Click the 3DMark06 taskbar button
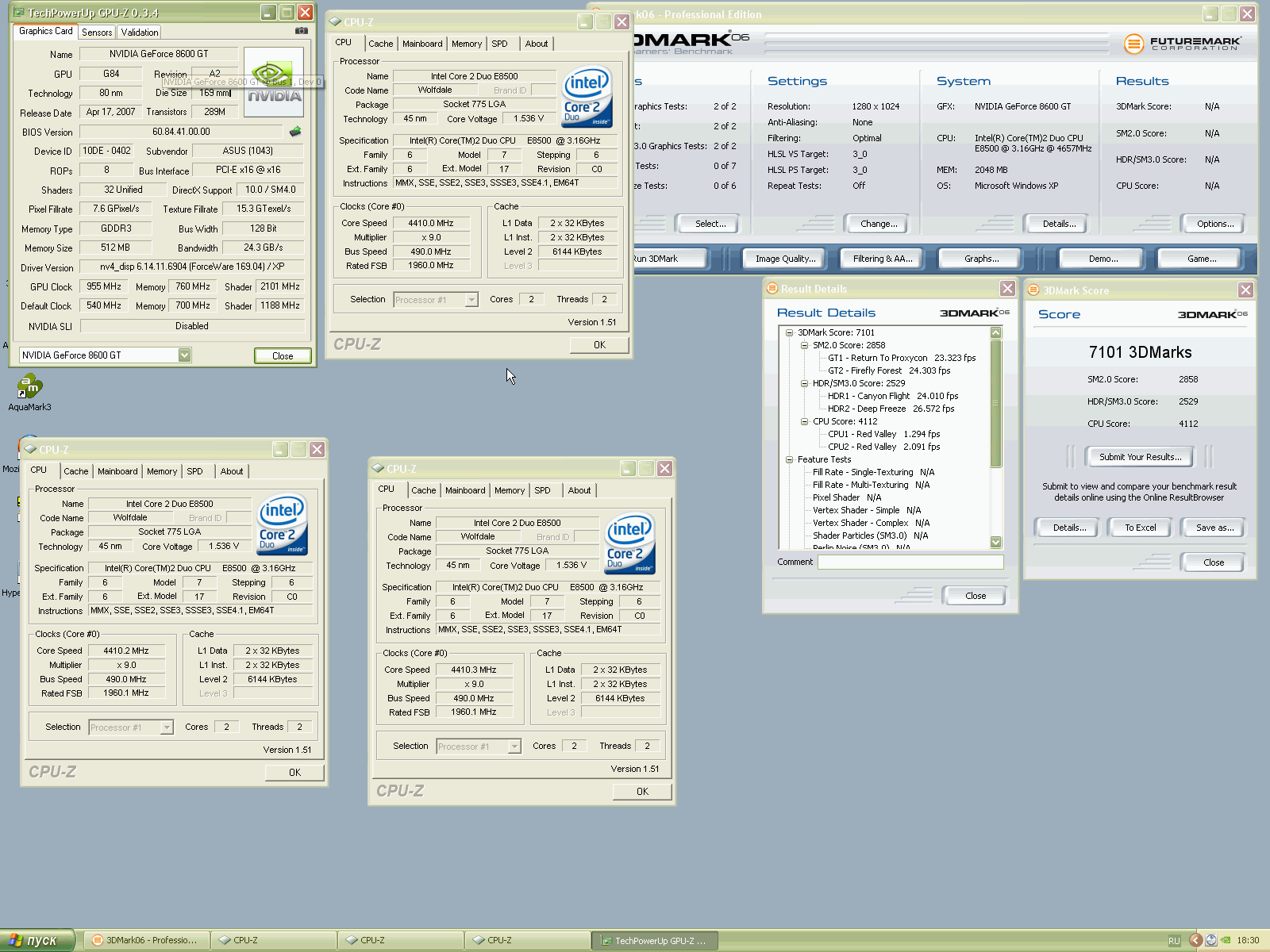The width and height of the screenshot is (1270, 952). [147, 940]
